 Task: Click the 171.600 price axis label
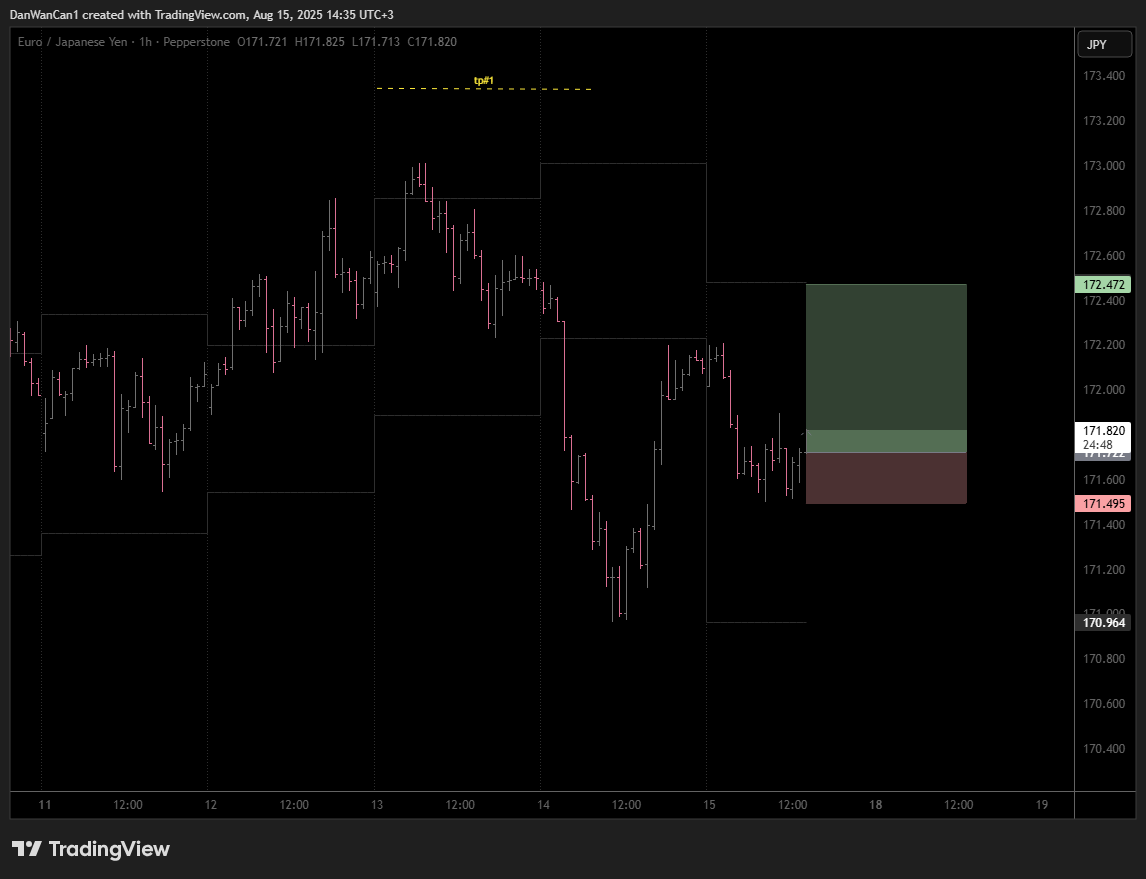1104,480
